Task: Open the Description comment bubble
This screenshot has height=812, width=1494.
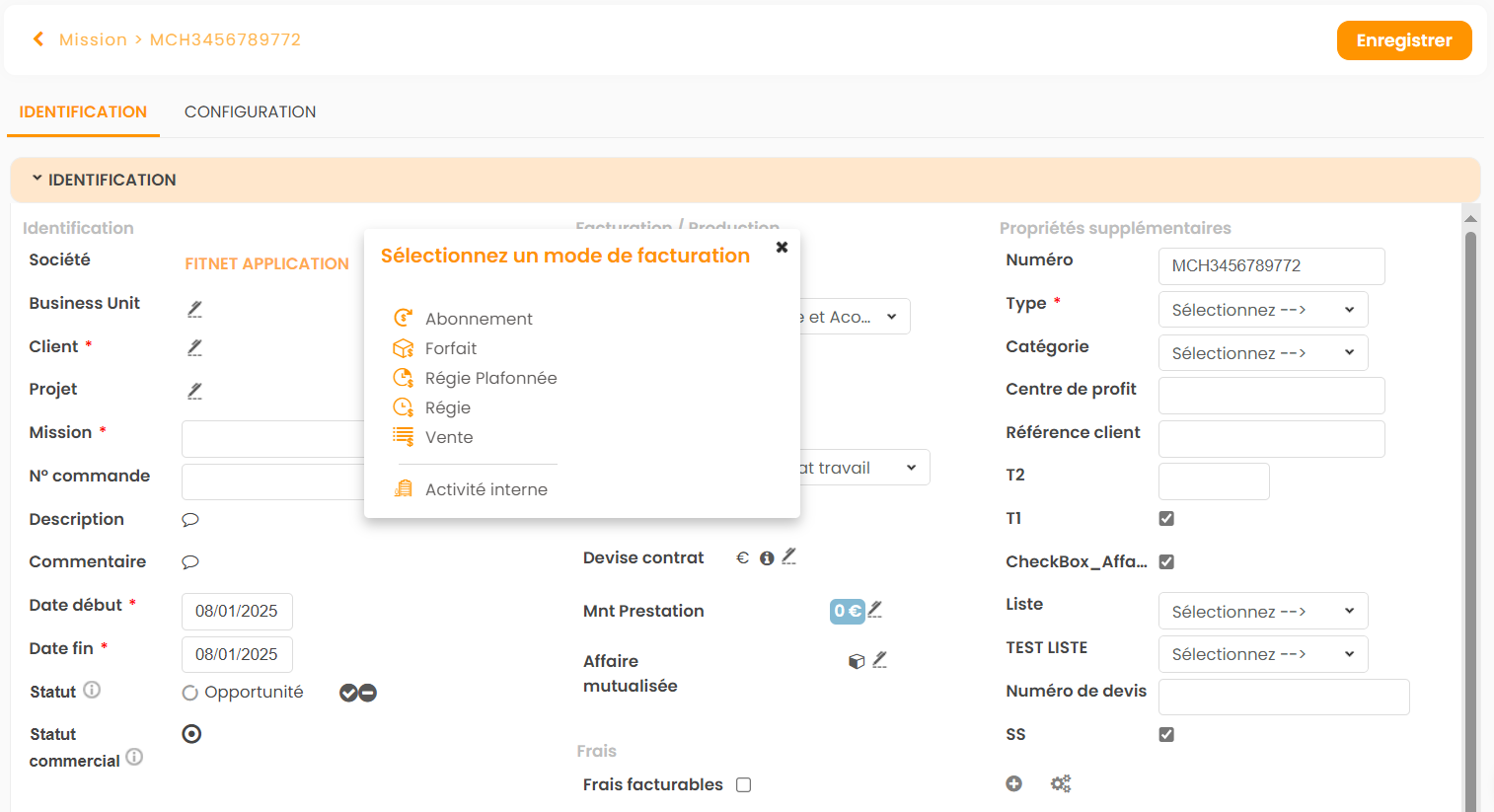Action: click(190, 520)
